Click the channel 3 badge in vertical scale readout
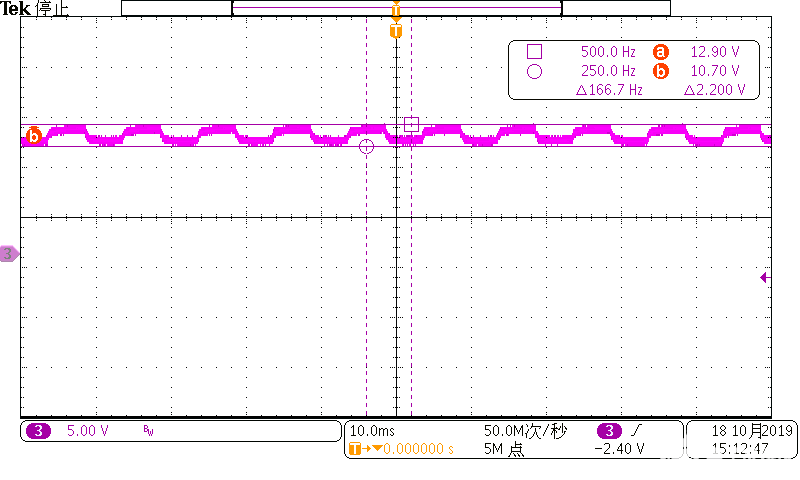 (38, 431)
